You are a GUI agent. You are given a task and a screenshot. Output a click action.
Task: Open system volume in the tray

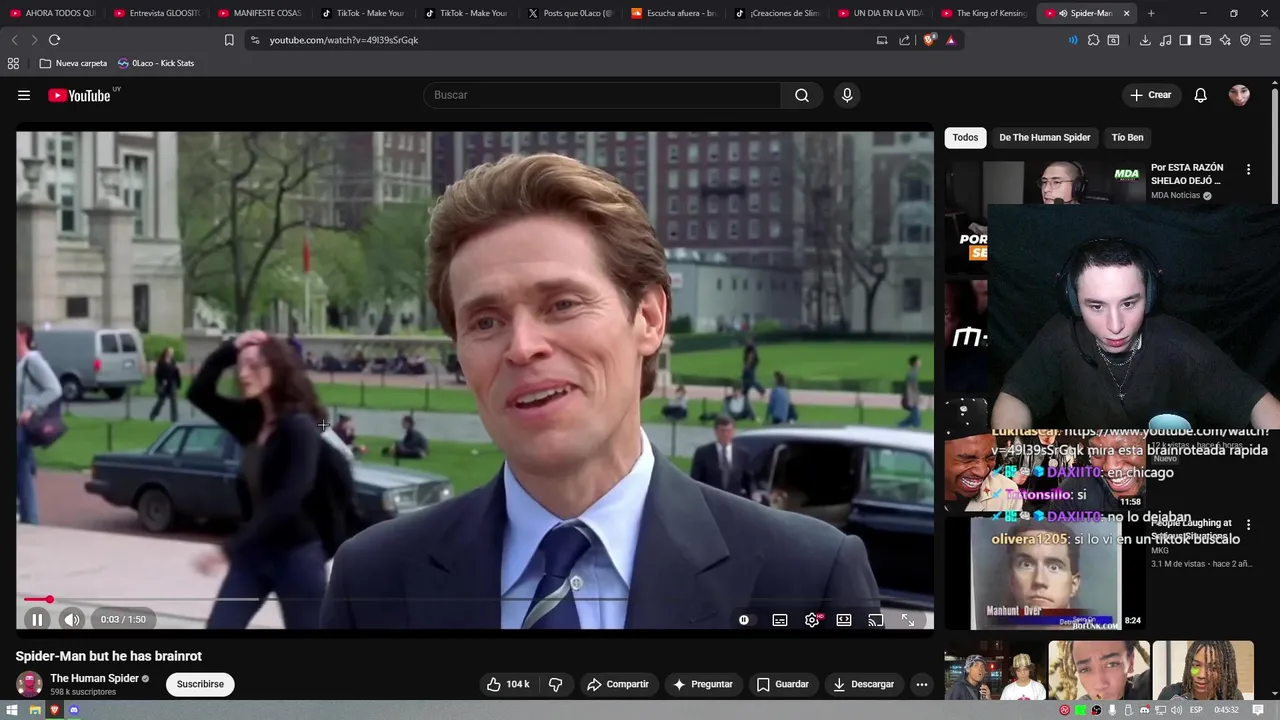click(x=1176, y=710)
